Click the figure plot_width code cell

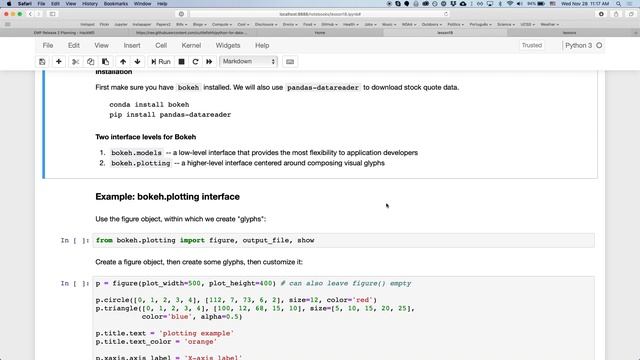pos(343,318)
